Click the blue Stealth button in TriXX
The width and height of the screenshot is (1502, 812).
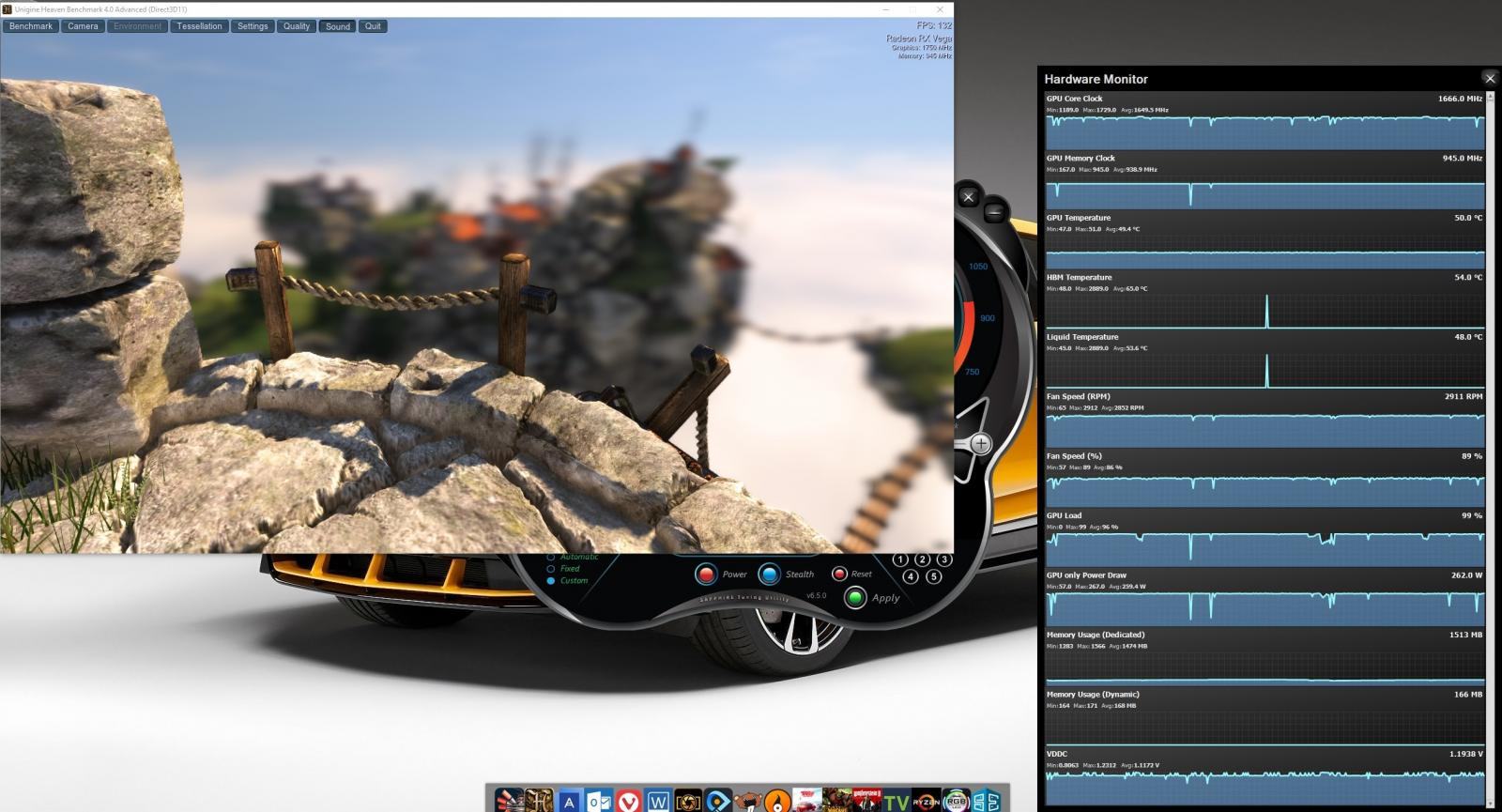coord(769,574)
